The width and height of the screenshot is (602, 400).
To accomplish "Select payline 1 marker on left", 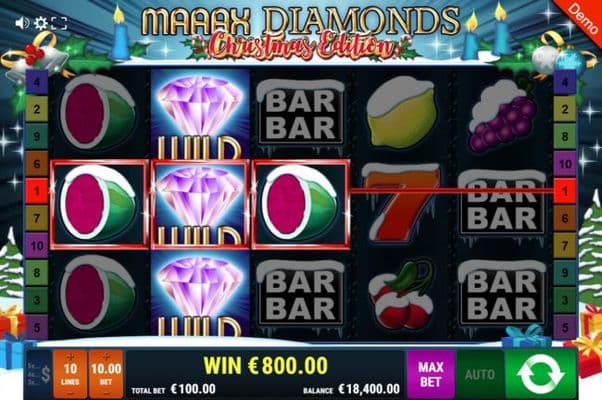I will click(36, 191).
